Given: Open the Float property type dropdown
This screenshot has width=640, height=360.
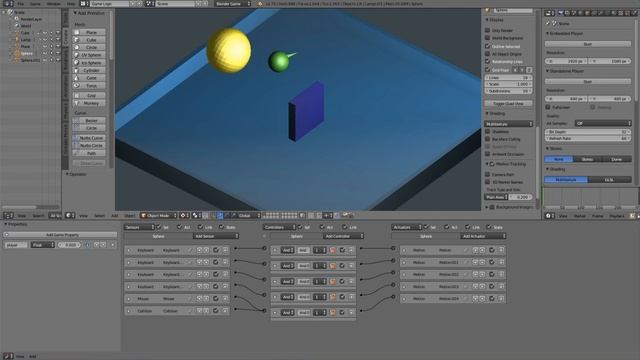Looking at the screenshot, I should pyautogui.click(x=42, y=245).
